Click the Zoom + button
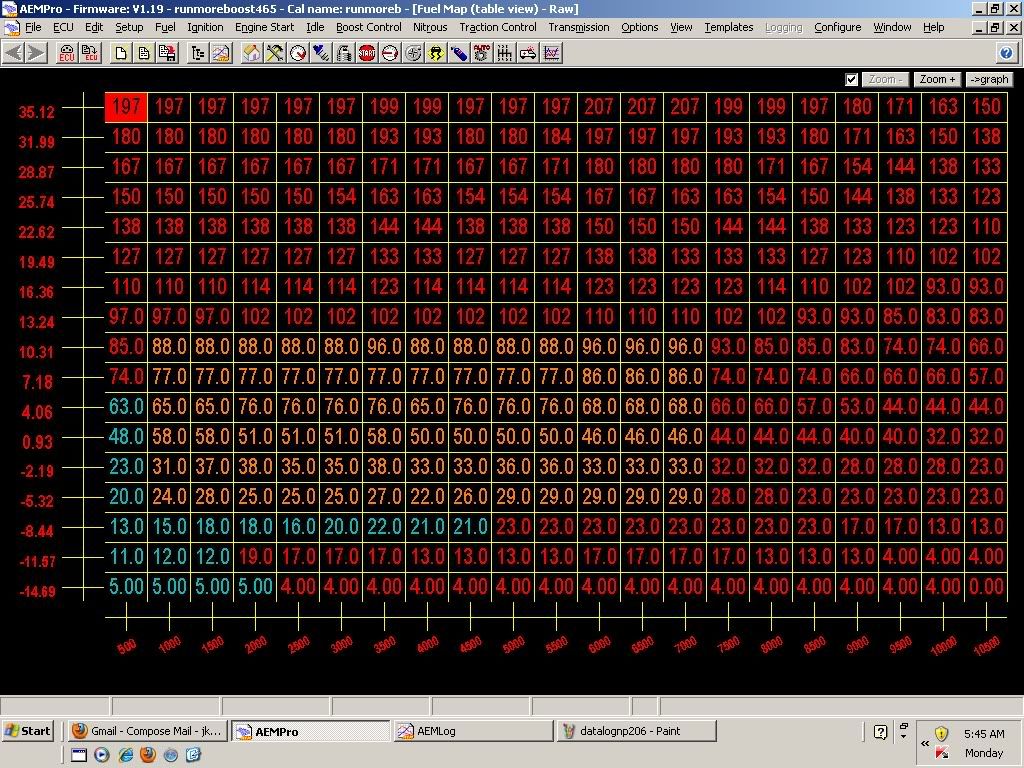 [x=937, y=80]
